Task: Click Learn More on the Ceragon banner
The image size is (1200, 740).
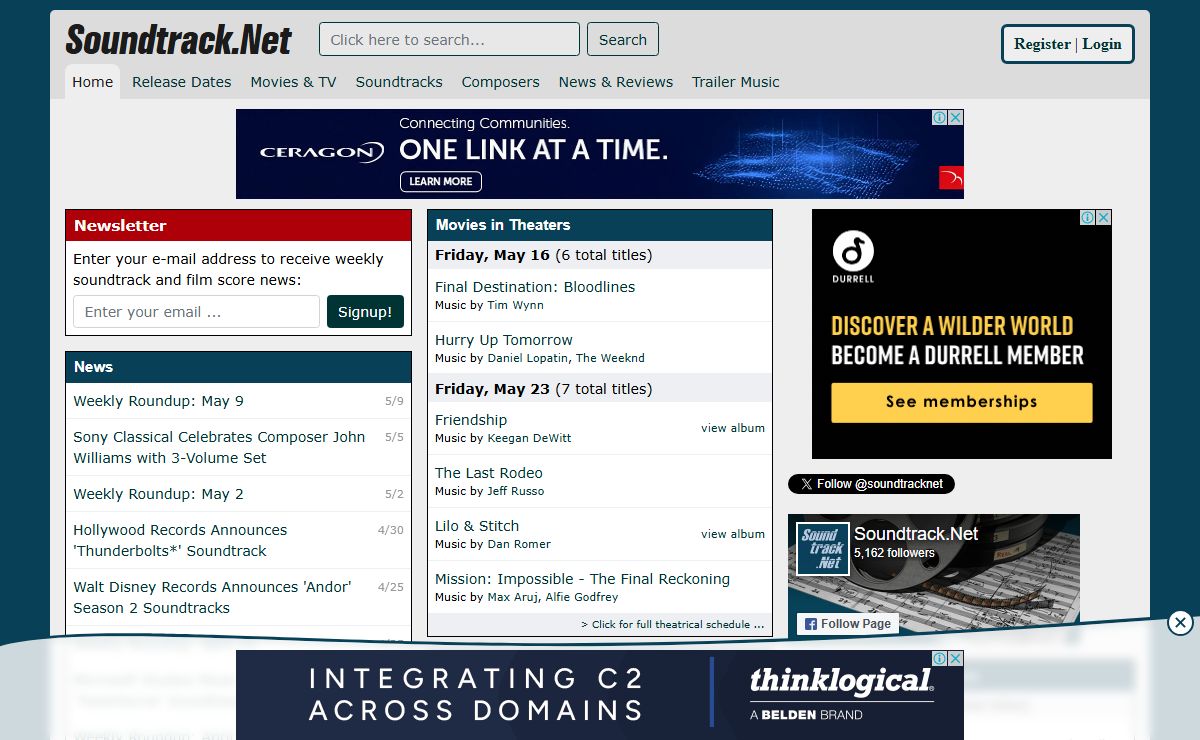Action: tap(441, 182)
